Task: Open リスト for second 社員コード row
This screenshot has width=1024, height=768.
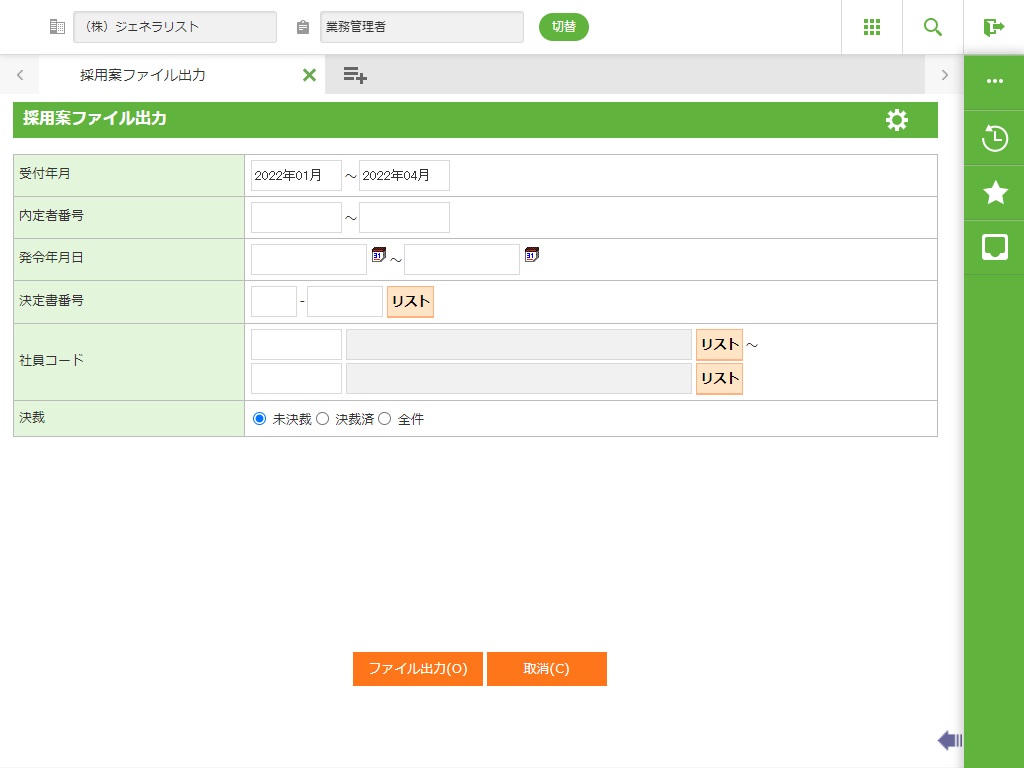Action: pos(719,379)
